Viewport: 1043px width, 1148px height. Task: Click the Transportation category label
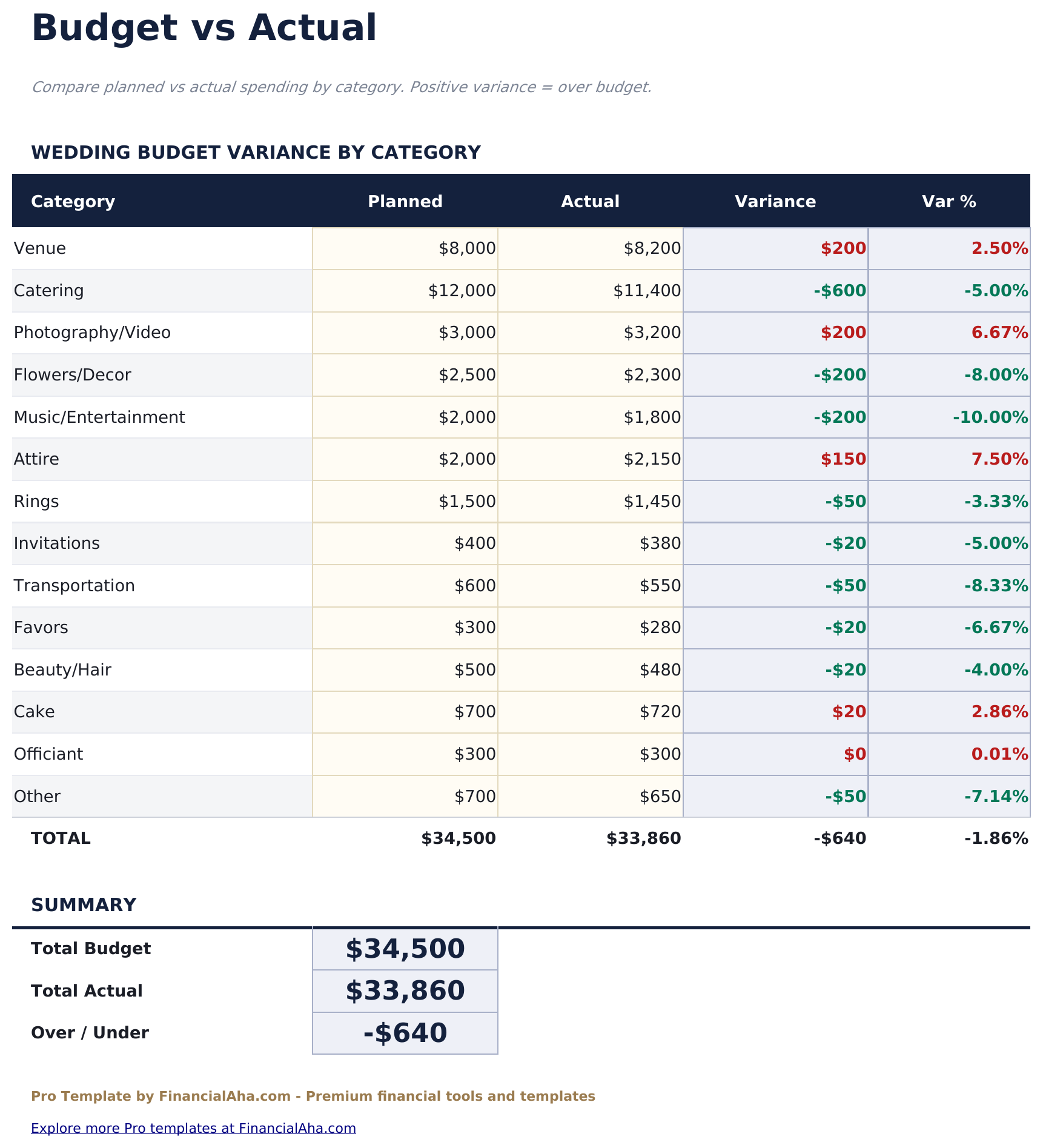point(74,586)
